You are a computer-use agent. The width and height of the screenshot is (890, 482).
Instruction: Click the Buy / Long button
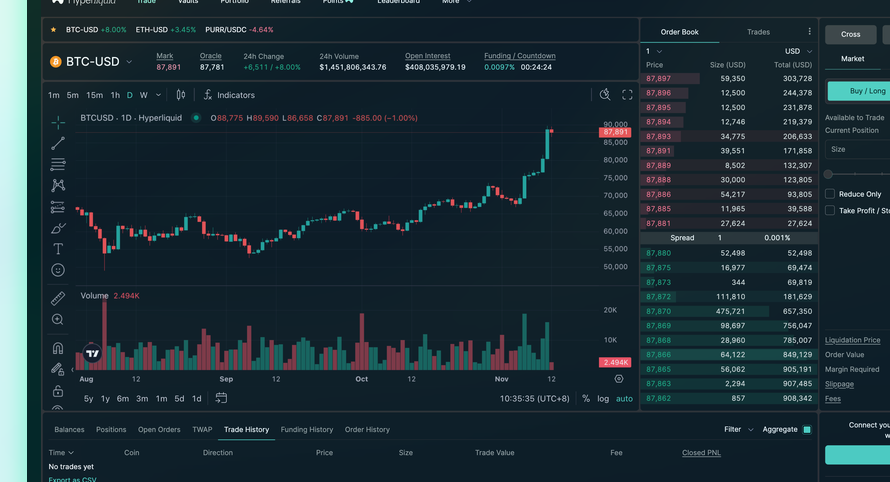(x=858, y=91)
